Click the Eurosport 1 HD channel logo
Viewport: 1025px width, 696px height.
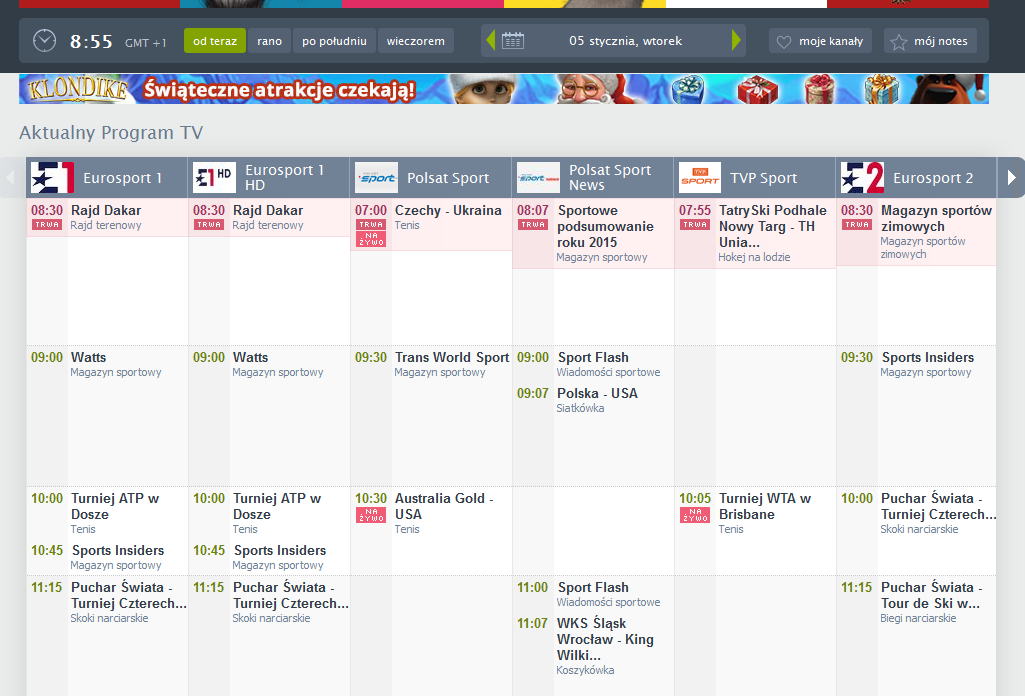(x=214, y=178)
